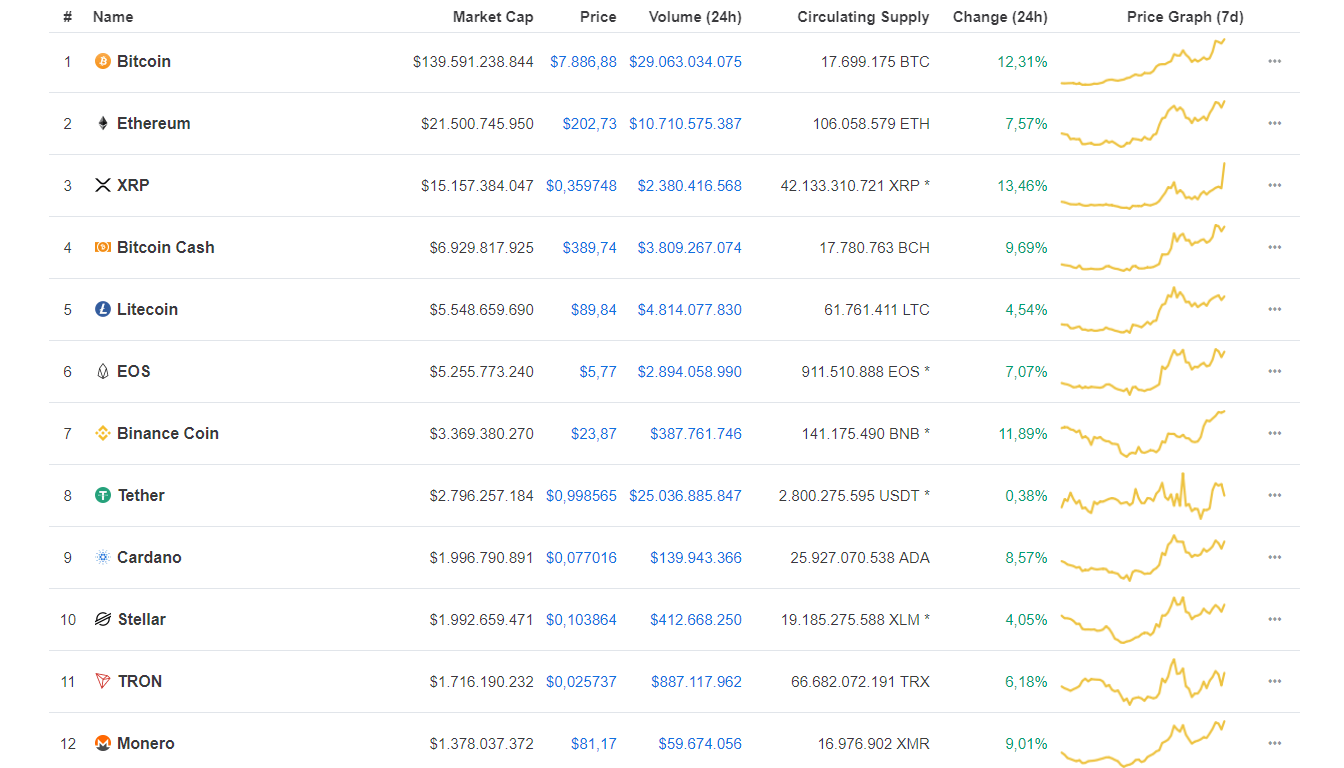Open the more options menu for Ethereum
The width and height of the screenshot is (1344, 768).
[1274, 124]
